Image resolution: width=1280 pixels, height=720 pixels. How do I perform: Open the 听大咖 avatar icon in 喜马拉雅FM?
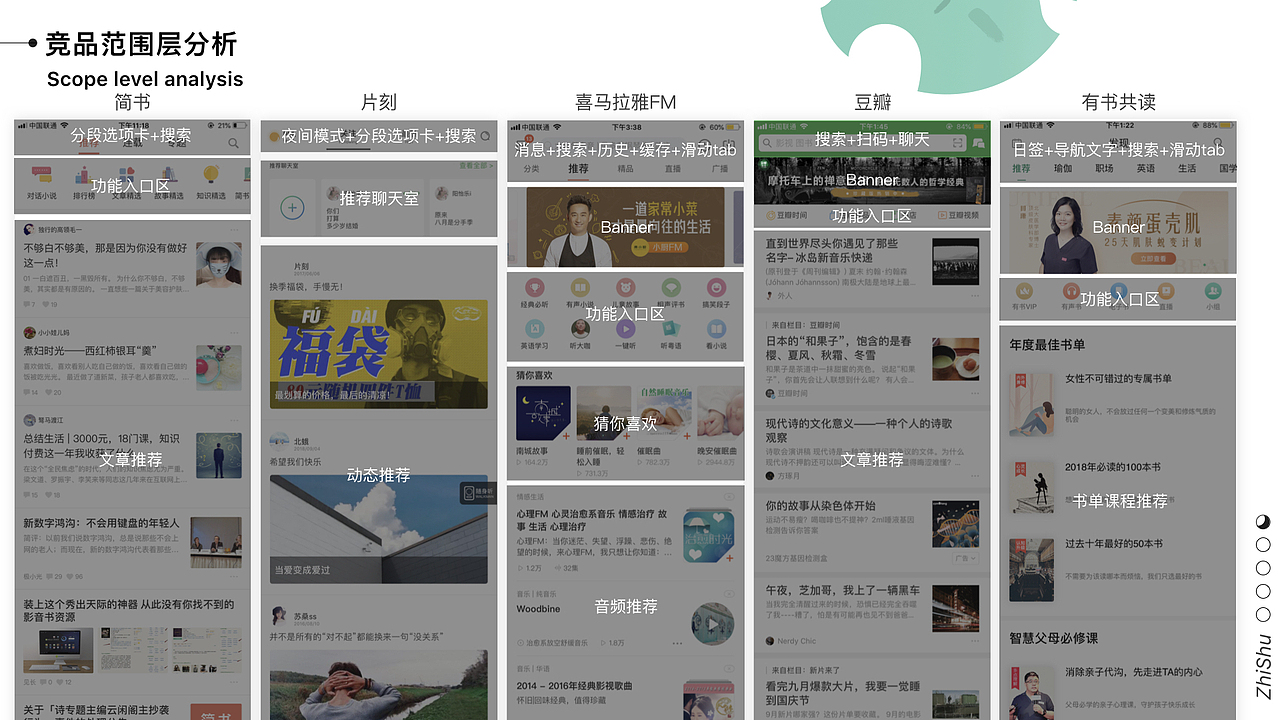point(580,328)
